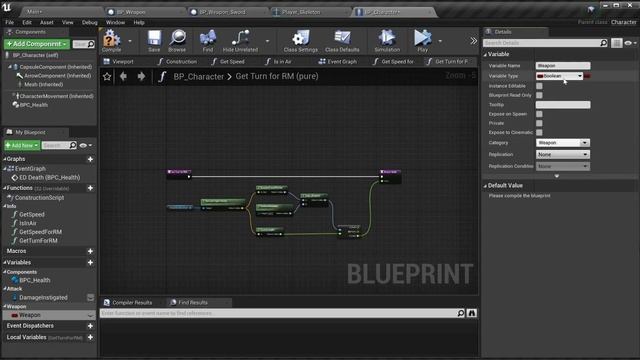This screenshot has height=360, width=640.
Task: Open the Hide Unrelated options arrow
Action: (x=267, y=41)
